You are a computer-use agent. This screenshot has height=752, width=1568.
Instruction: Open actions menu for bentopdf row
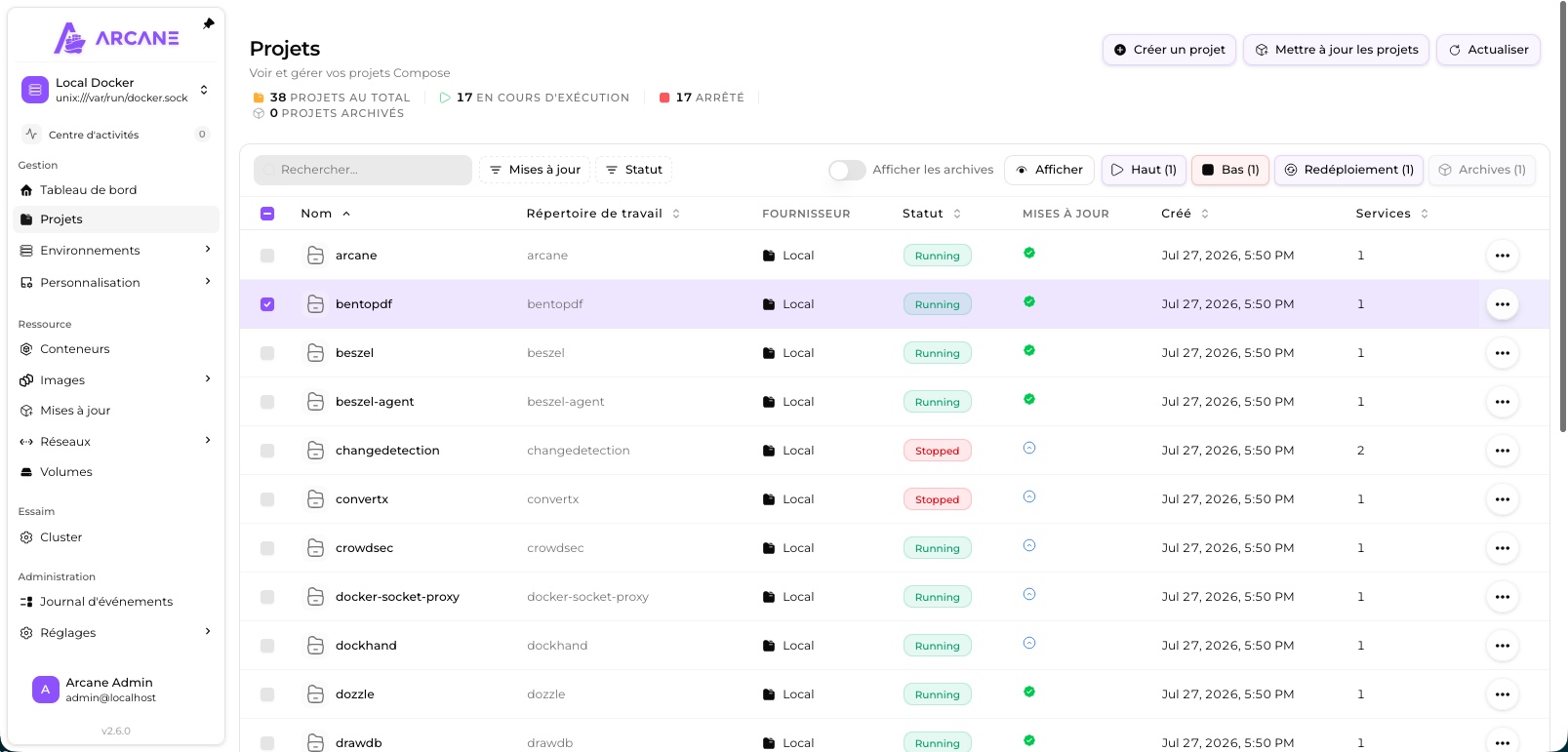pyautogui.click(x=1503, y=304)
